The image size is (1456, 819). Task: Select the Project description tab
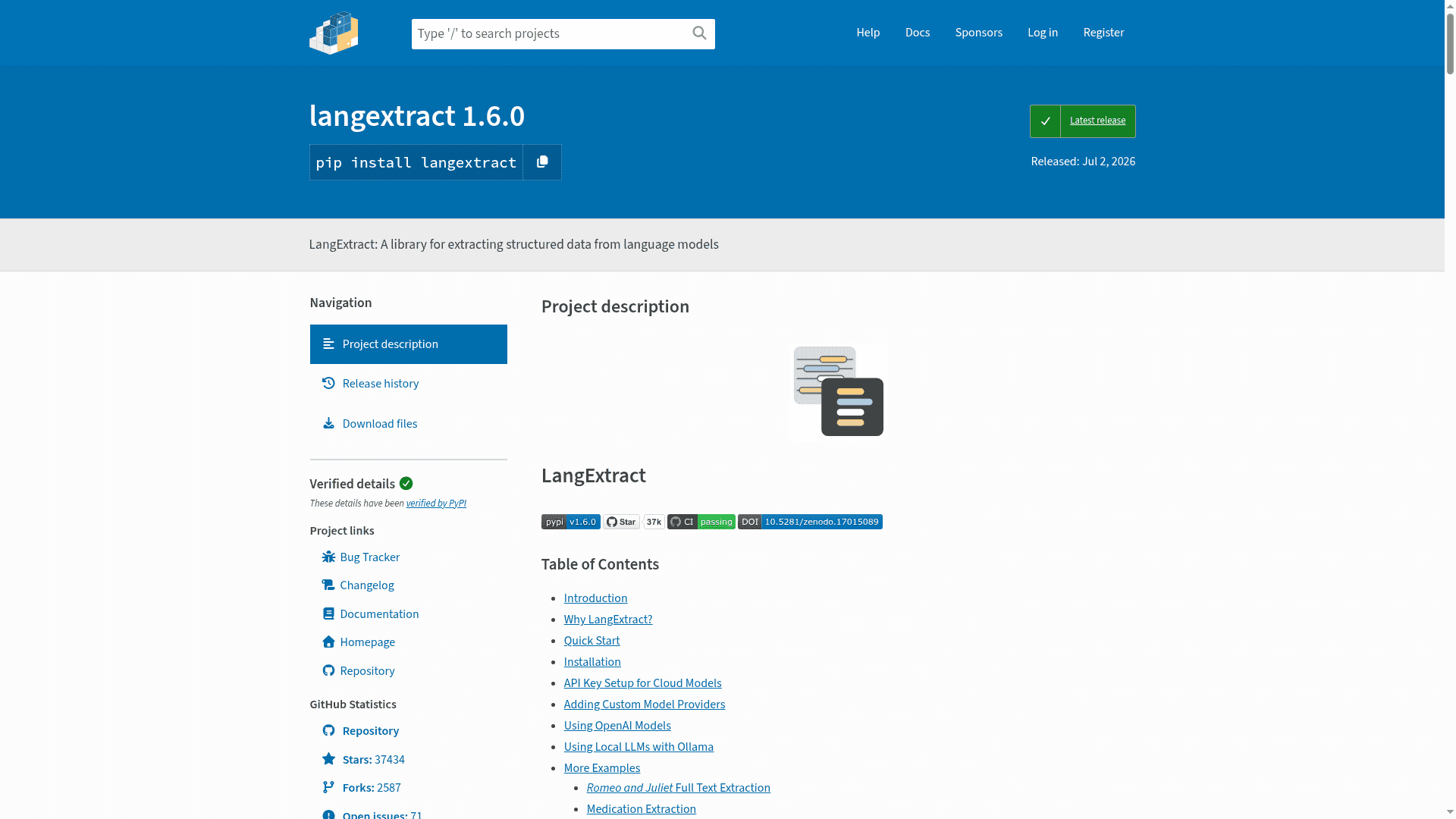[409, 344]
